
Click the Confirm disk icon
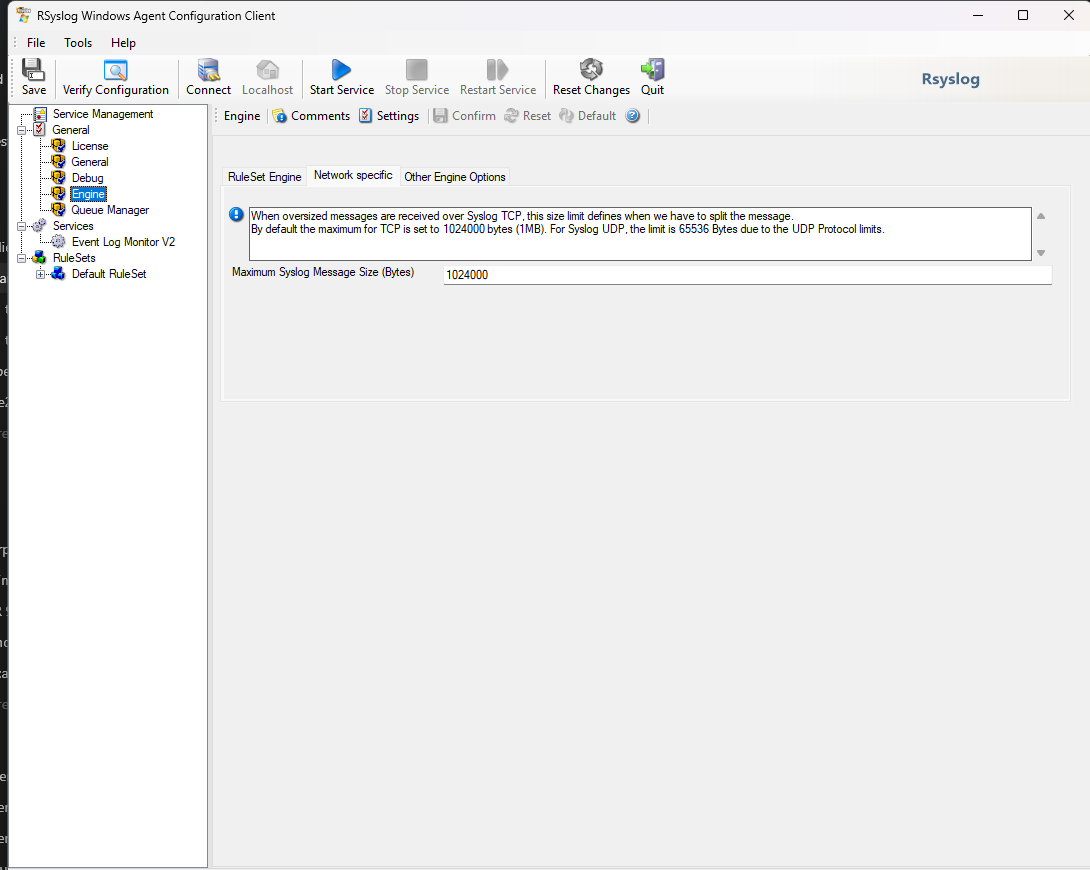(440, 116)
